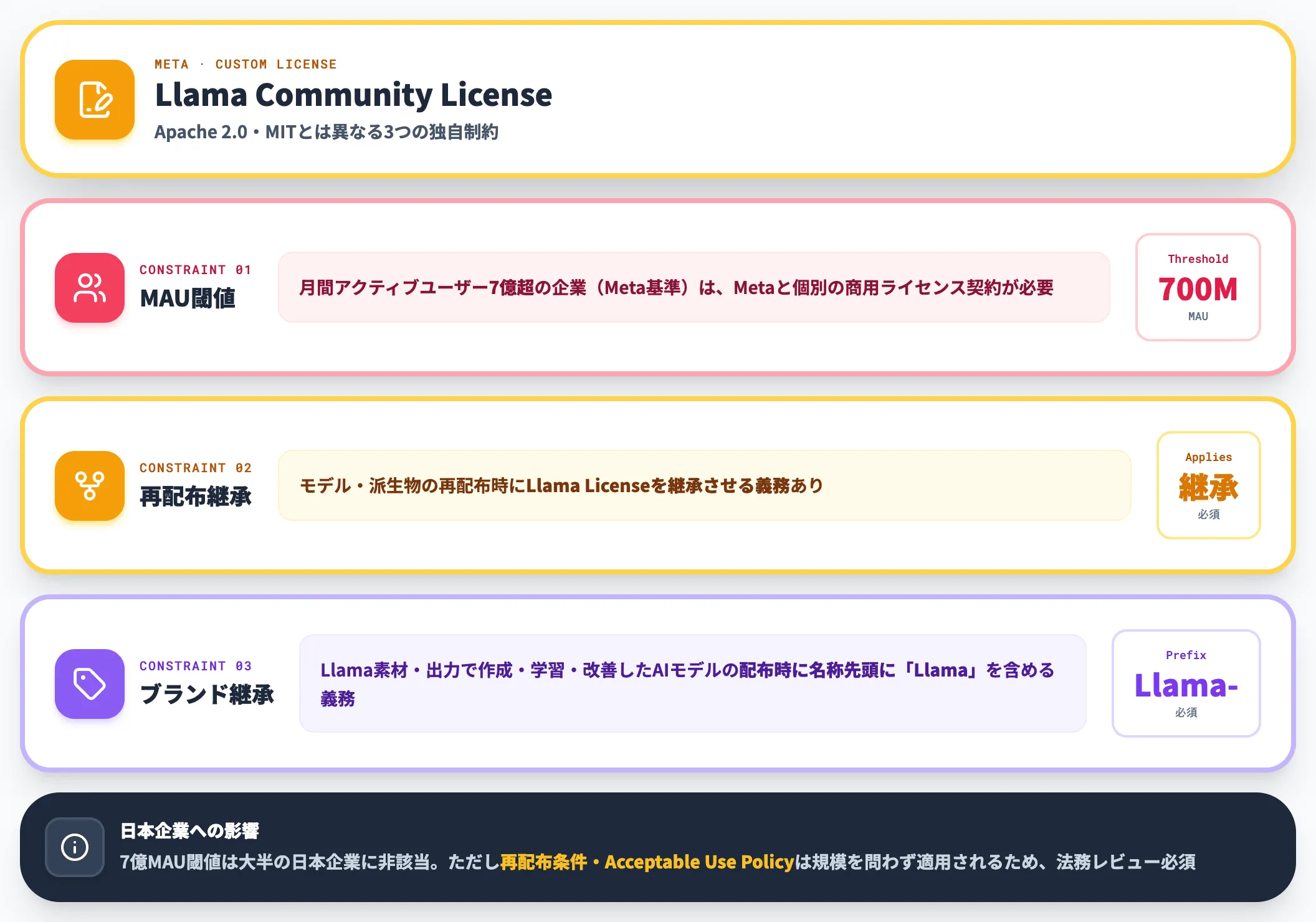1316x922 pixels.
Task: Click the 700M threshold badge
Action: coord(1198,287)
